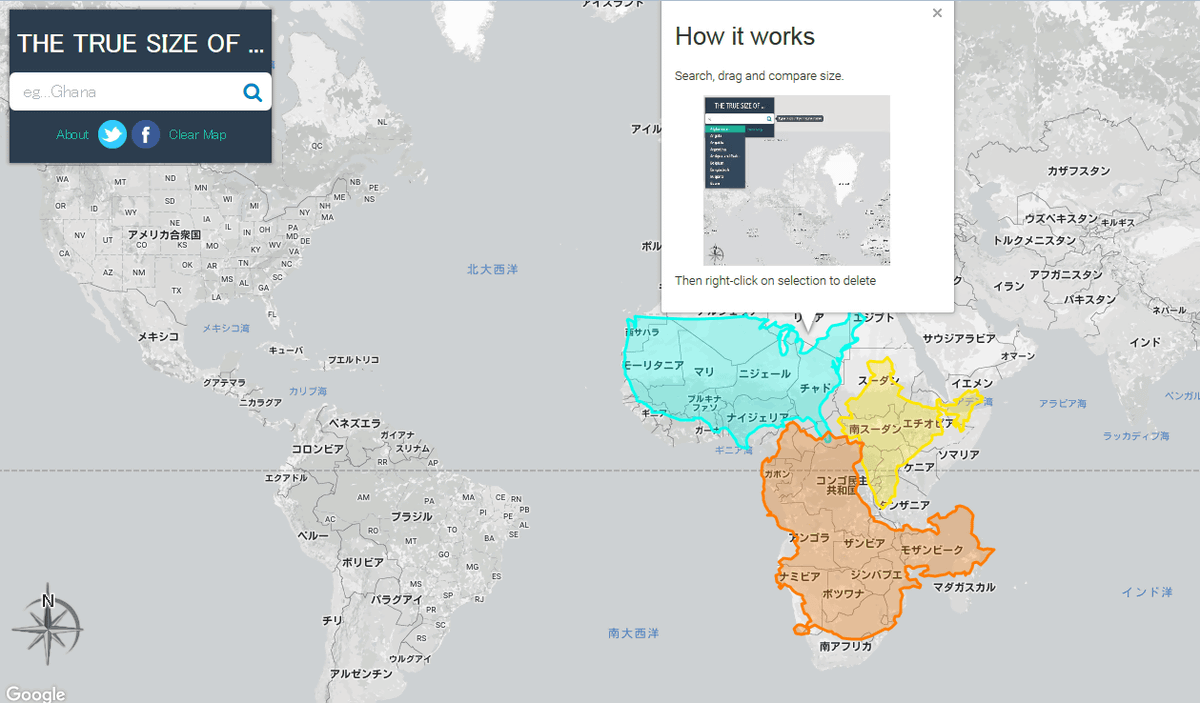Click the キューバ map label
The width and height of the screenshot is (1200, 703).
286,350
